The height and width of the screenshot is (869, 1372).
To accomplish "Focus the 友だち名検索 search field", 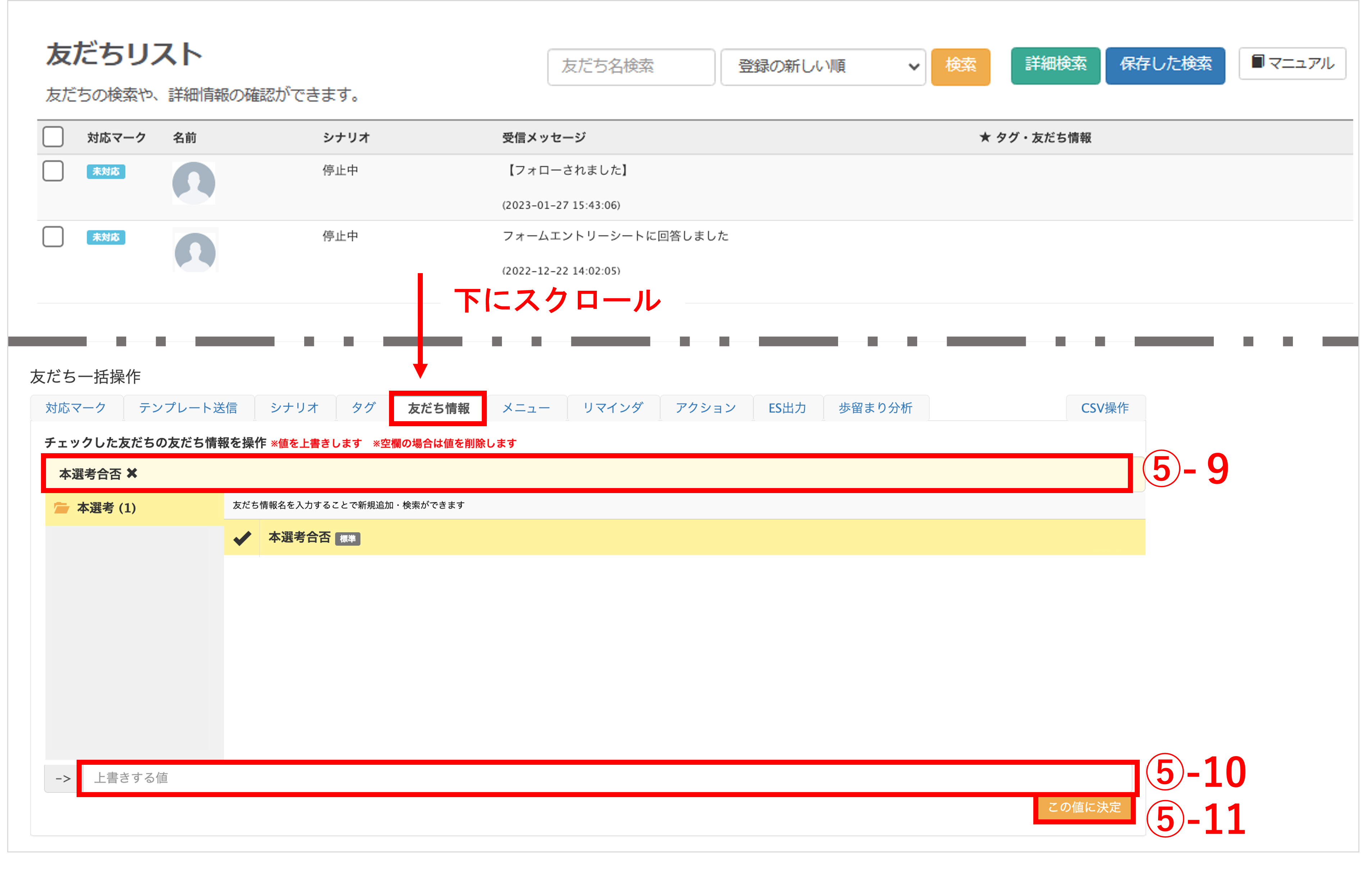I will (631, 66).
